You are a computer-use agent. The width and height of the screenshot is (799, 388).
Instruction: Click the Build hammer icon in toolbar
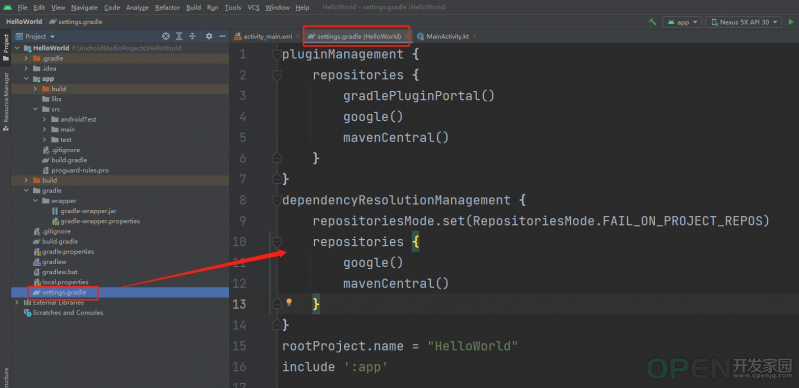click(x=652, y=22)
